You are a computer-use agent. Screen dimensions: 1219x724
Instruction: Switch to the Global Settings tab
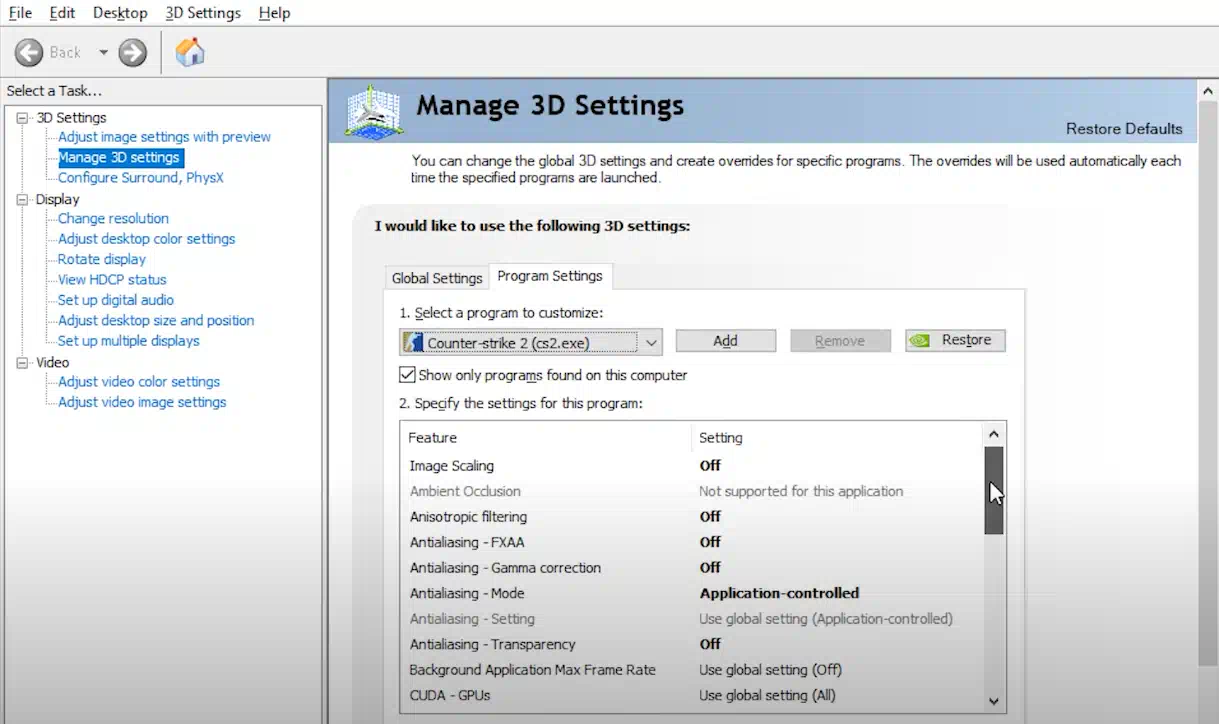[437, 278]
